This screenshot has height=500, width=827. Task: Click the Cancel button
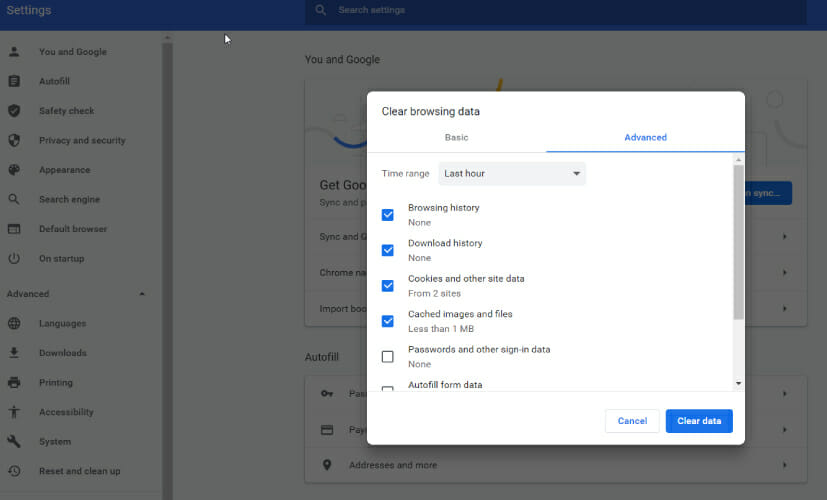pyautogui.click(x=632, y=421)
